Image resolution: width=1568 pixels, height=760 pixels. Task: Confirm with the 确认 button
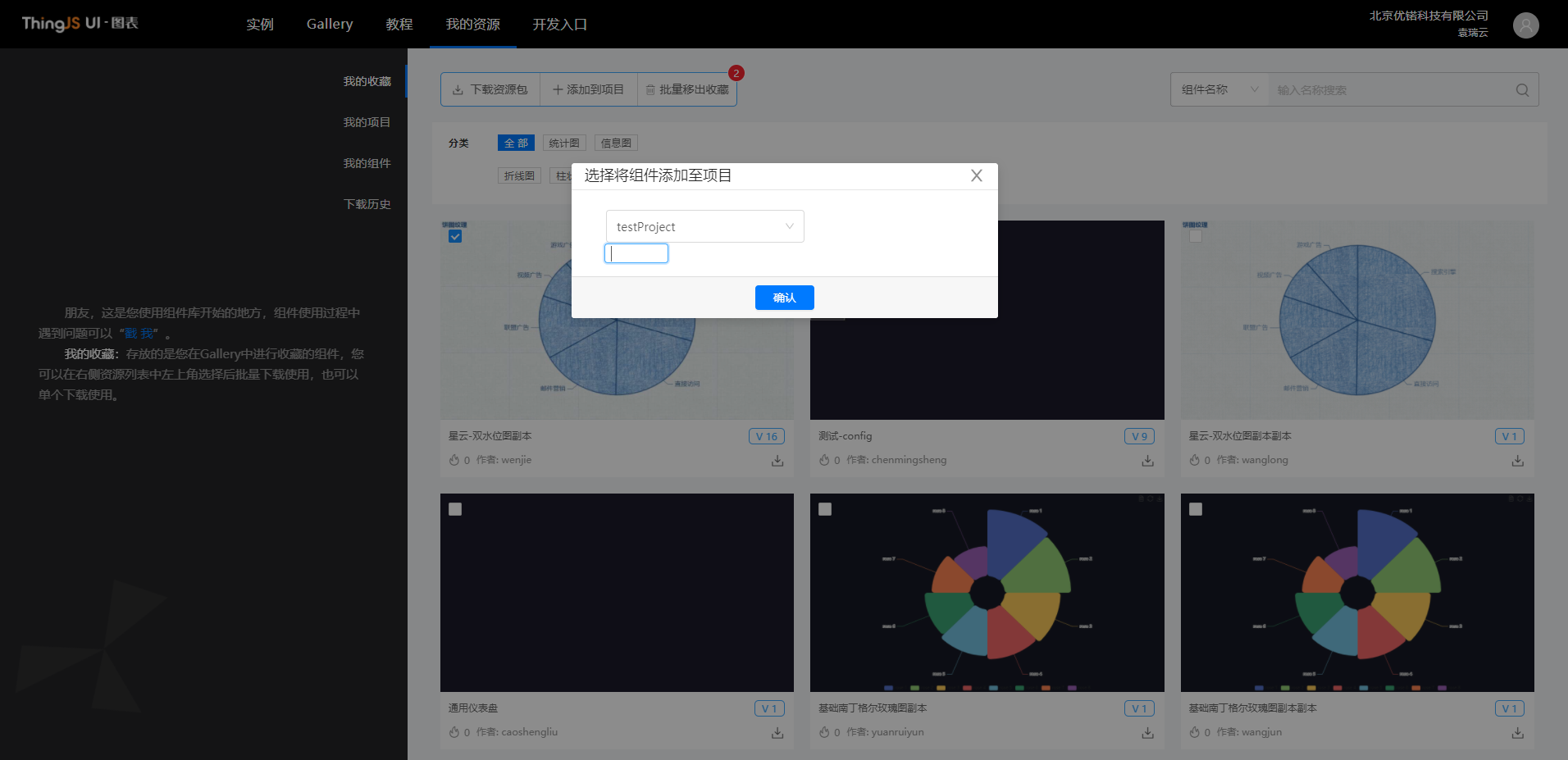click(x=785, y=298)
